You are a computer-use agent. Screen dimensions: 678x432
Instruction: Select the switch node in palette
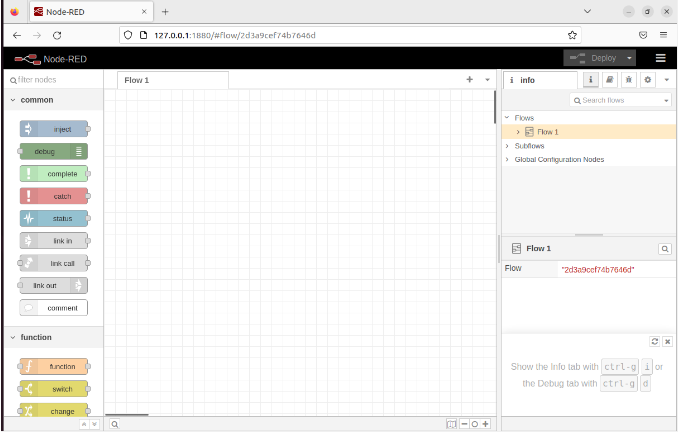coord(54,389)
